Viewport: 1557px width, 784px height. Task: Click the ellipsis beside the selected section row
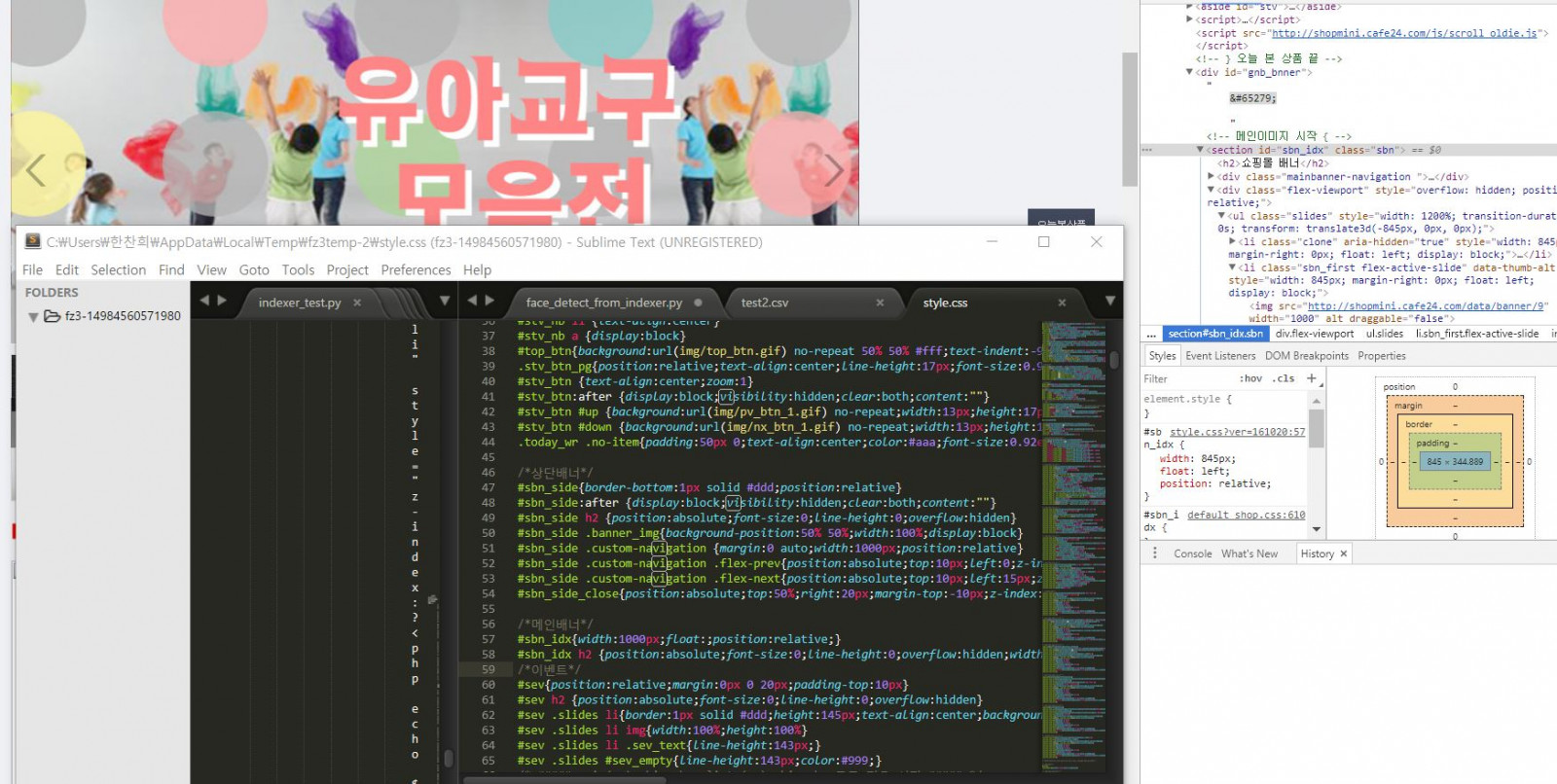pos(1147,150)
